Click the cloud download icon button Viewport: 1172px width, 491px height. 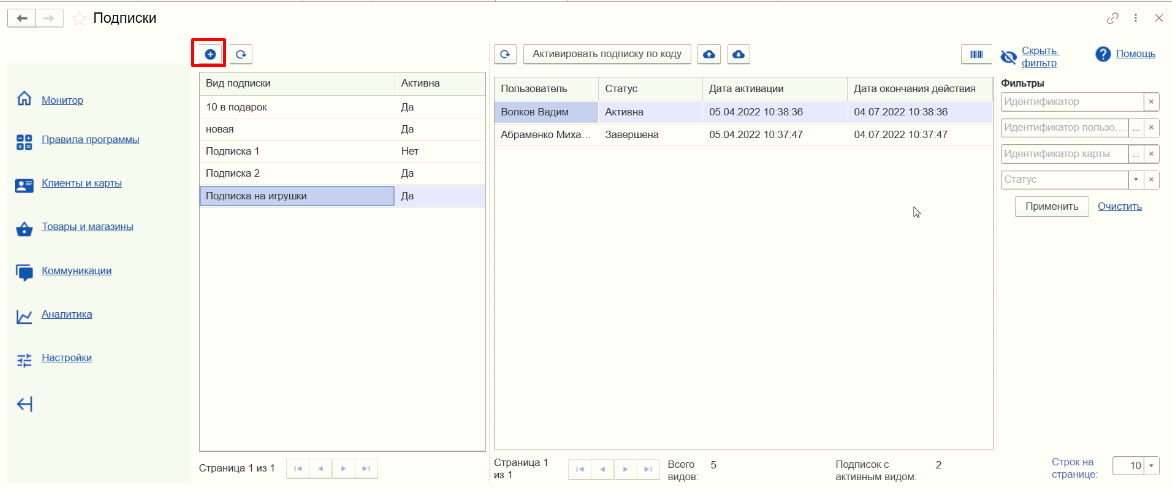pyautogui.click(x=738, y=54)
